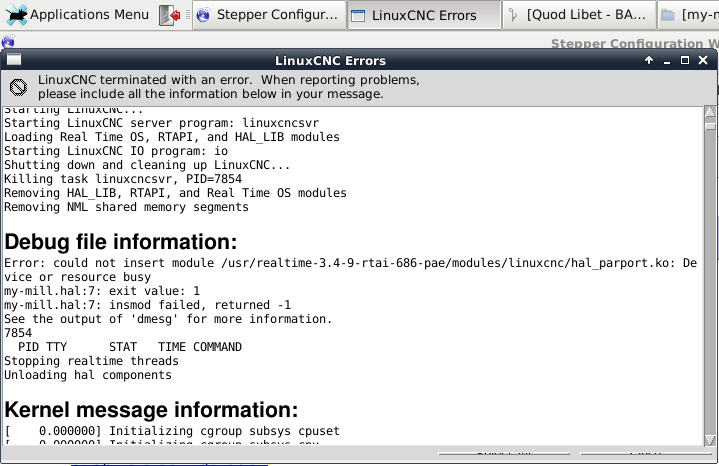This screenshot has width=719, height=466.
Task: Click the vertical scrollbar thumb
Action: tap(710, 126)
